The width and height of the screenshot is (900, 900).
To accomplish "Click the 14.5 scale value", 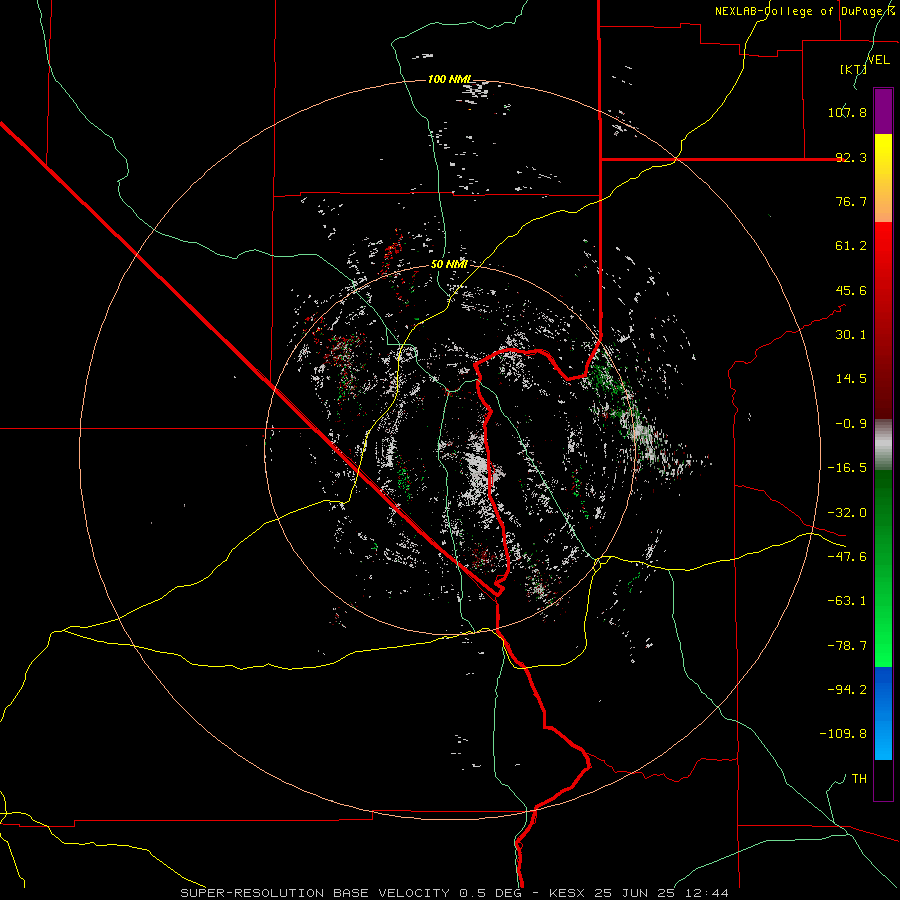I will 851,379.
